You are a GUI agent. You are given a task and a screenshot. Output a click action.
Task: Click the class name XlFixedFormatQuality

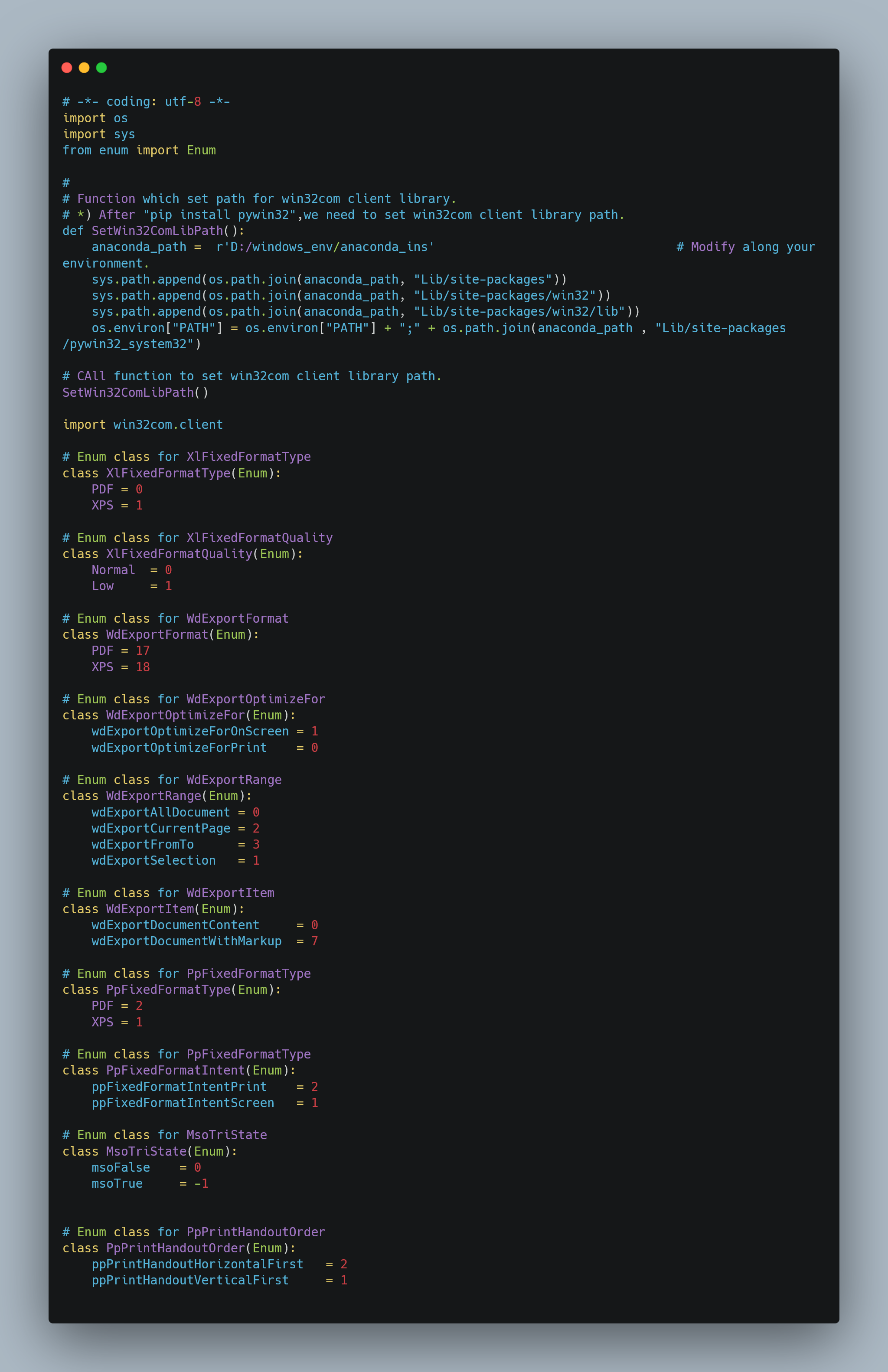tap(179, 553)
